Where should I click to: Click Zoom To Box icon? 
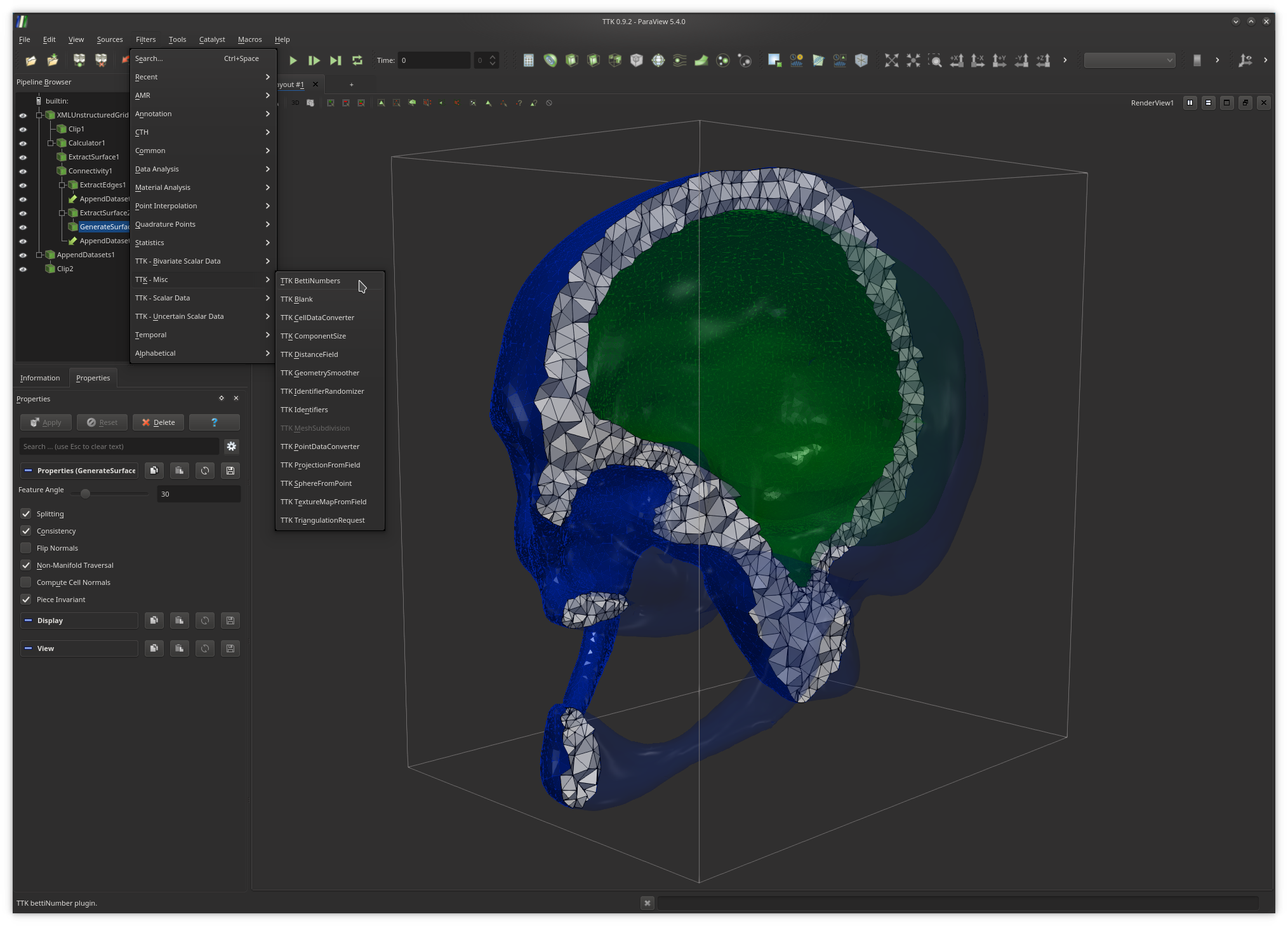pos(934,60)
